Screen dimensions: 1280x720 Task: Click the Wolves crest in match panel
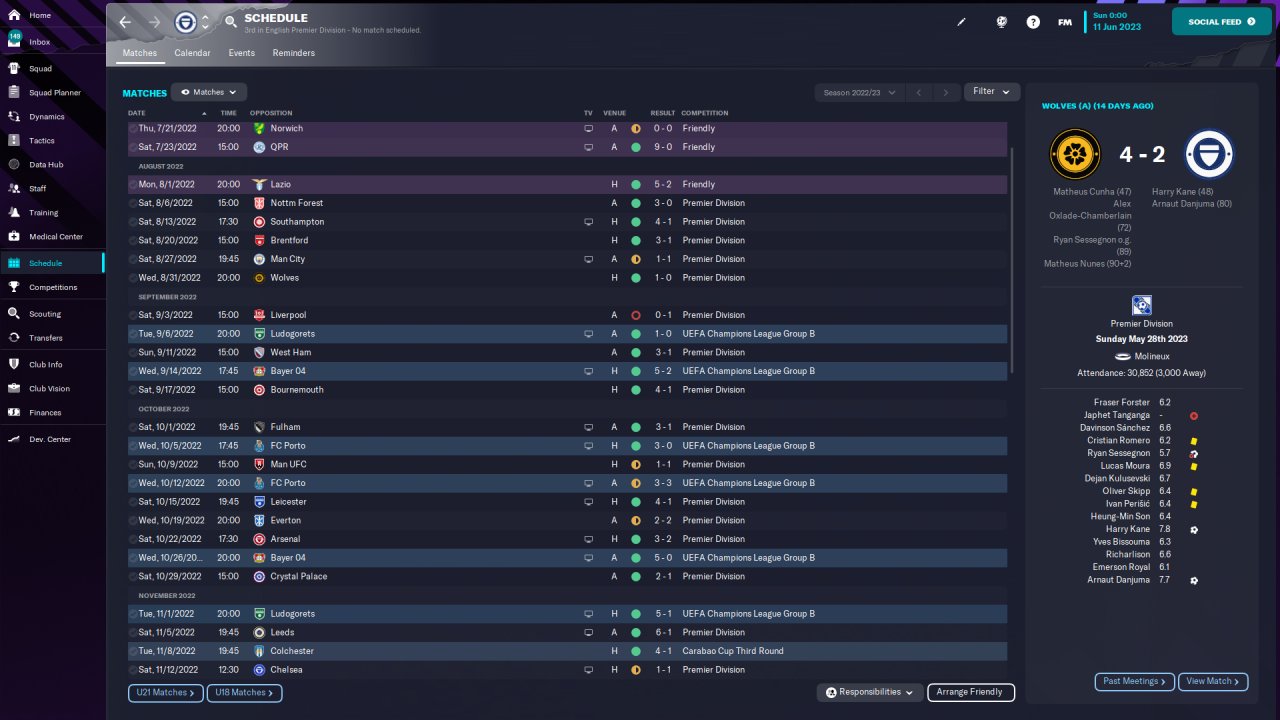point(1075,155)
